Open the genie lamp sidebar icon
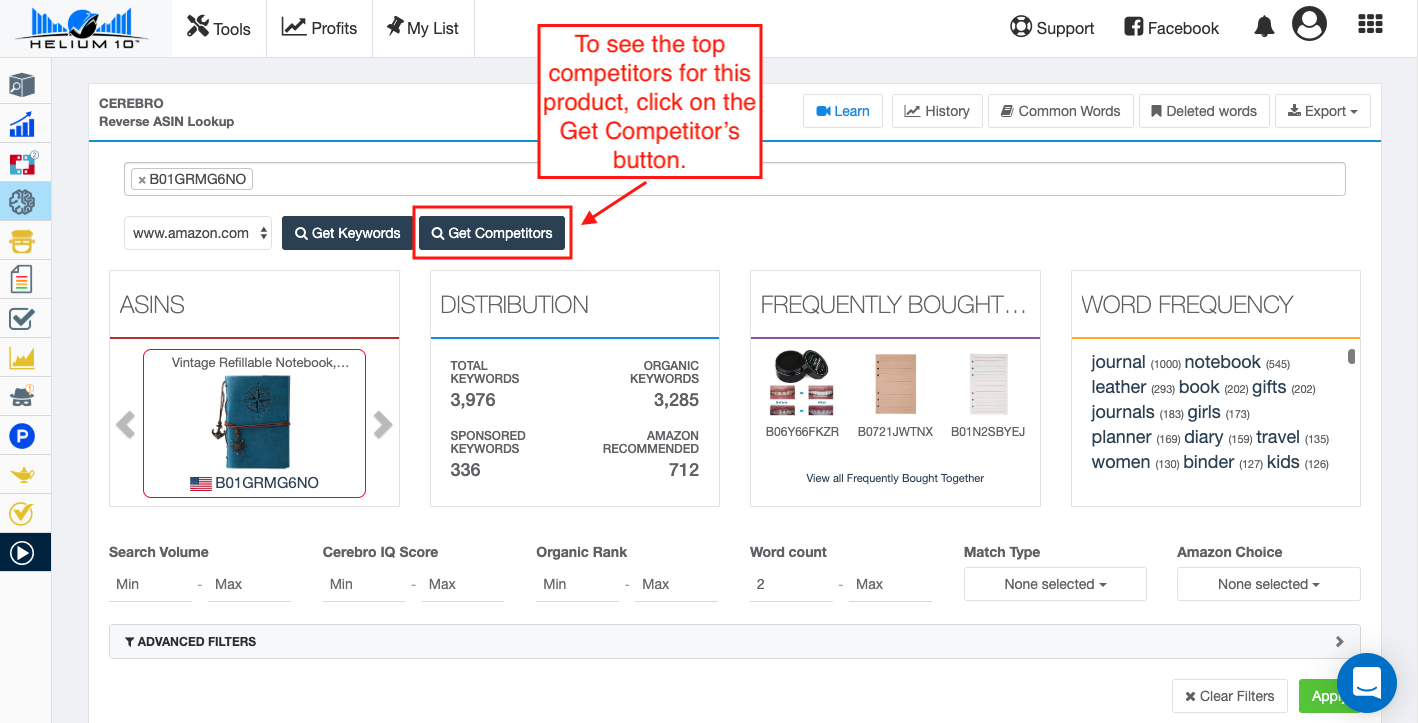Screen dimensions: 1418x723 point(22,474)
